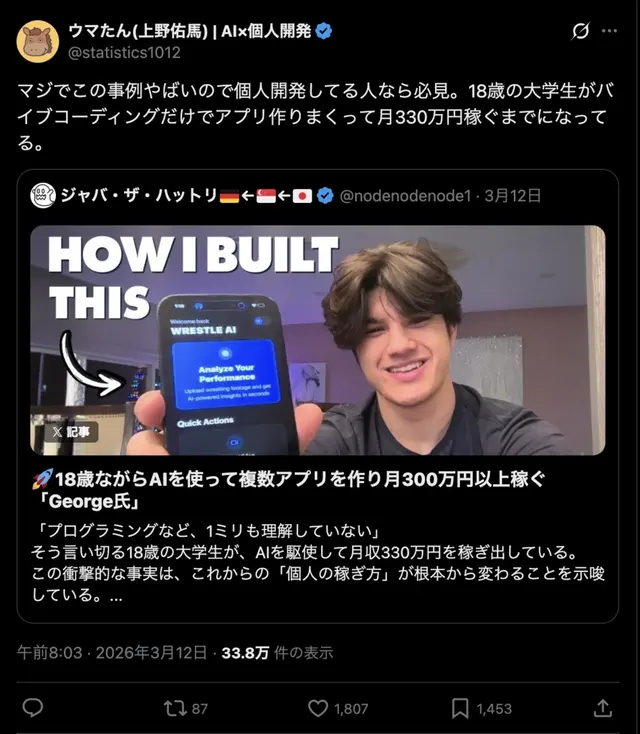Click the quoted author's verified badge

click(325, 196)
